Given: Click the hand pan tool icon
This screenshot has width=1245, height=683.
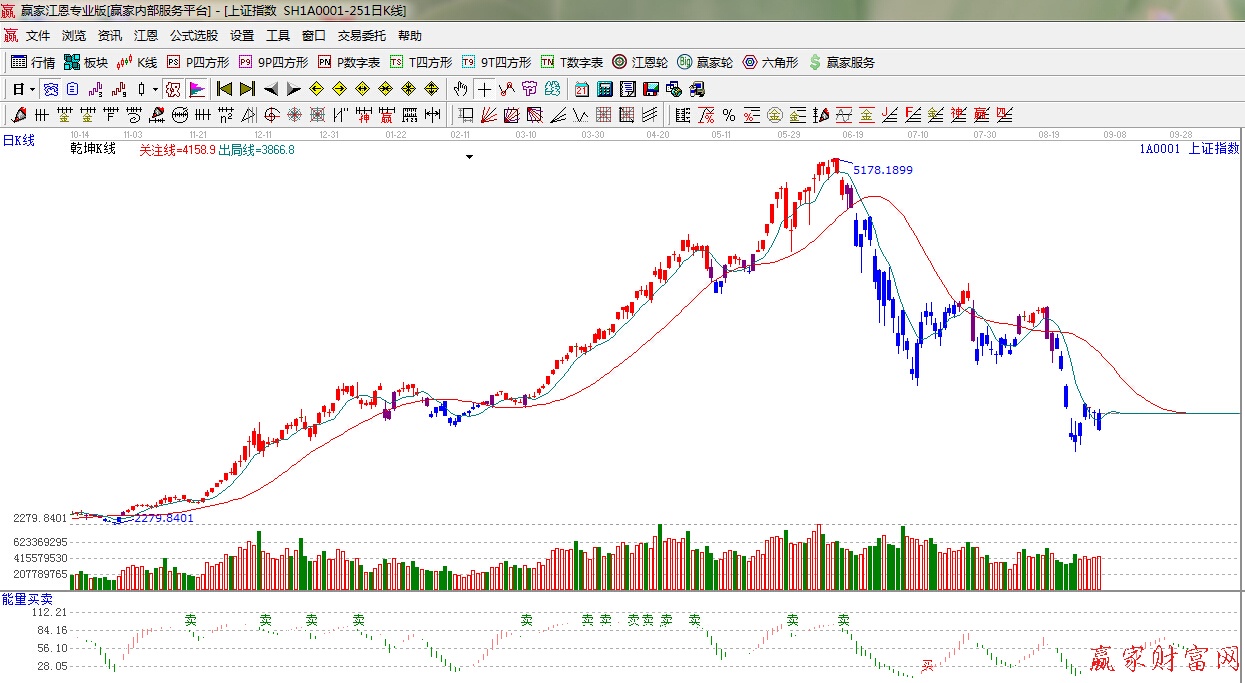Looking at the screenshot, I should (x=460, y=89).
